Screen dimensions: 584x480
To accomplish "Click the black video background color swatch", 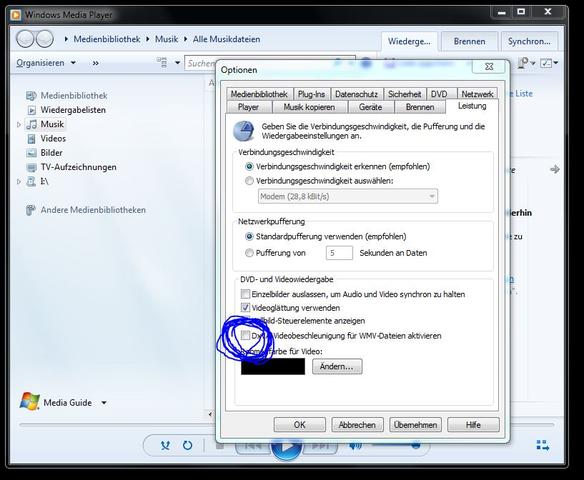I will (x=273, y=366).
